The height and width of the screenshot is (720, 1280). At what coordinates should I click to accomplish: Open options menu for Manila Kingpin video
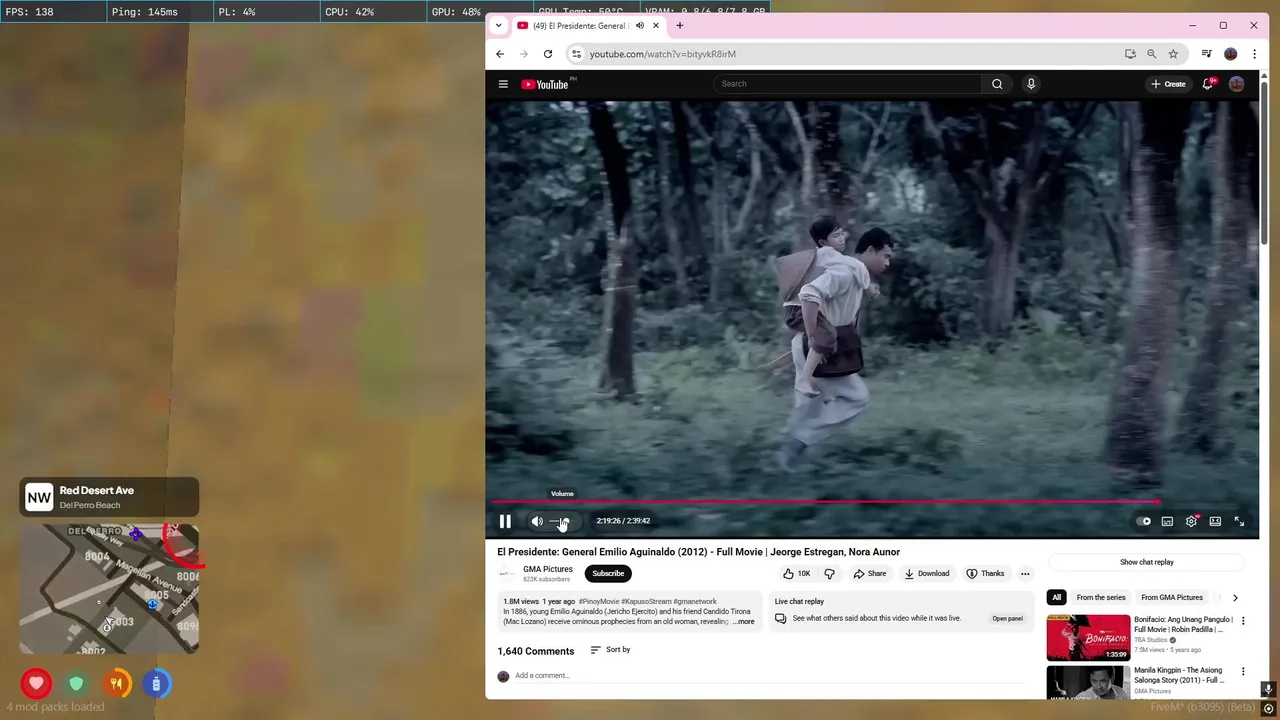pos(1243,671)
